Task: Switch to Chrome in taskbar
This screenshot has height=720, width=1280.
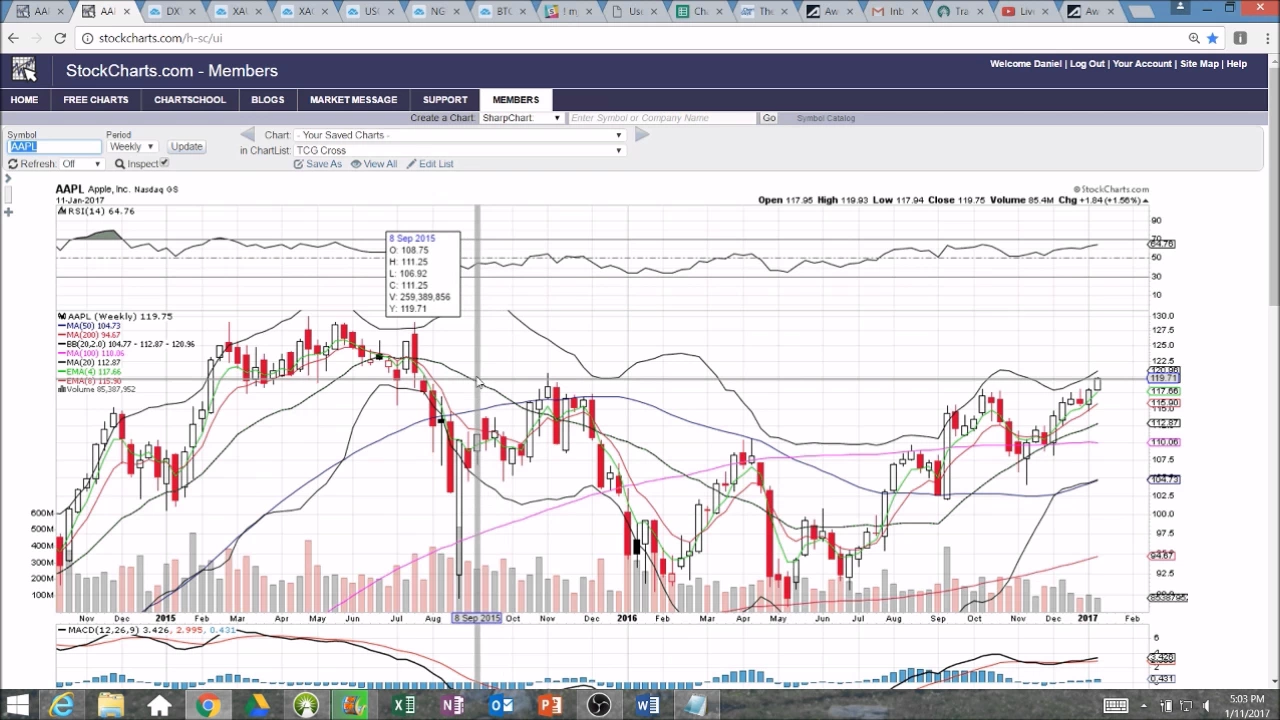Action: pos(208,706)
